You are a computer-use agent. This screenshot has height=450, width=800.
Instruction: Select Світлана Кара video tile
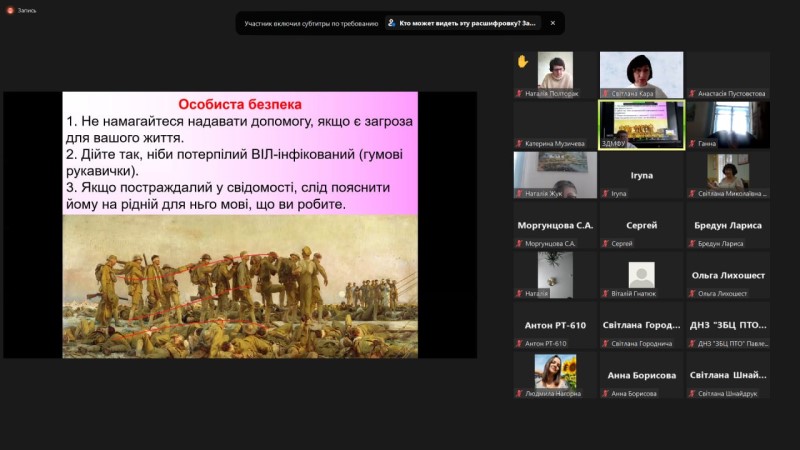(641, 74)
